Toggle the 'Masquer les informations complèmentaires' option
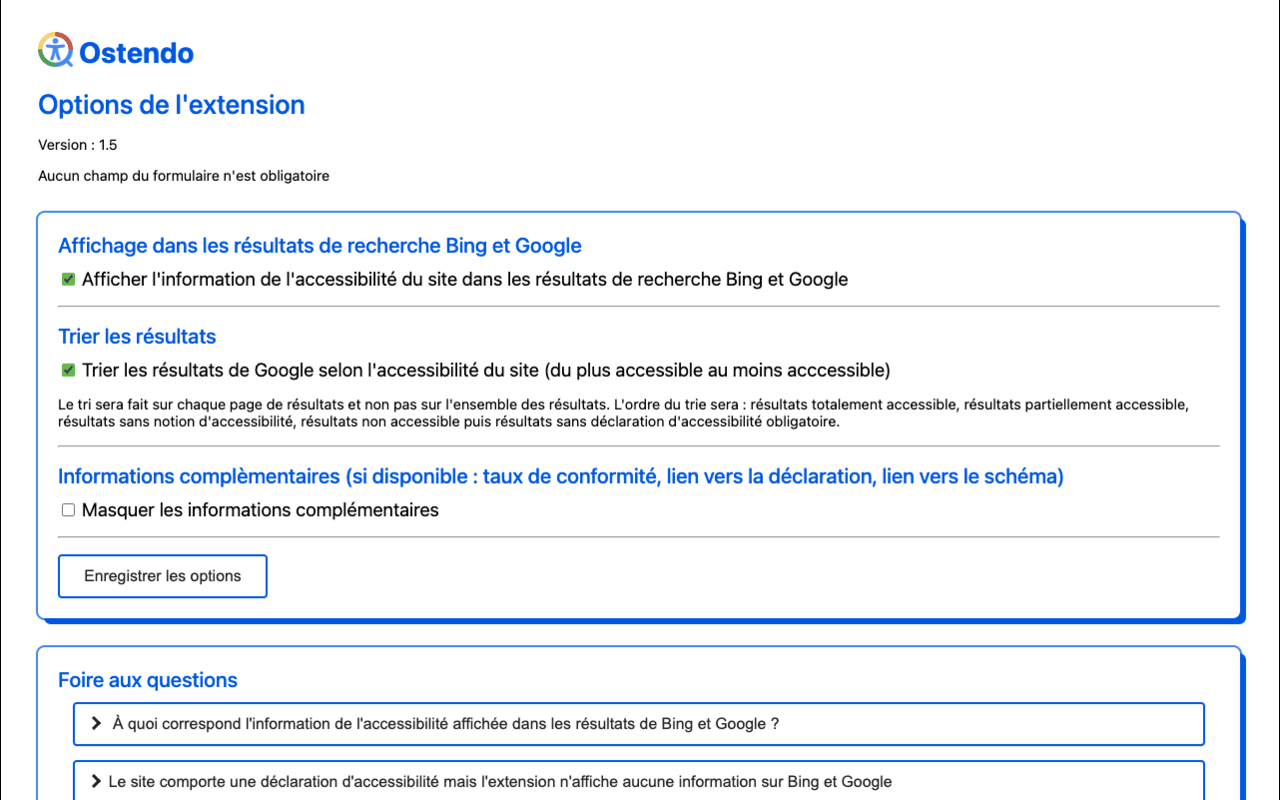 tap(67, 510)
